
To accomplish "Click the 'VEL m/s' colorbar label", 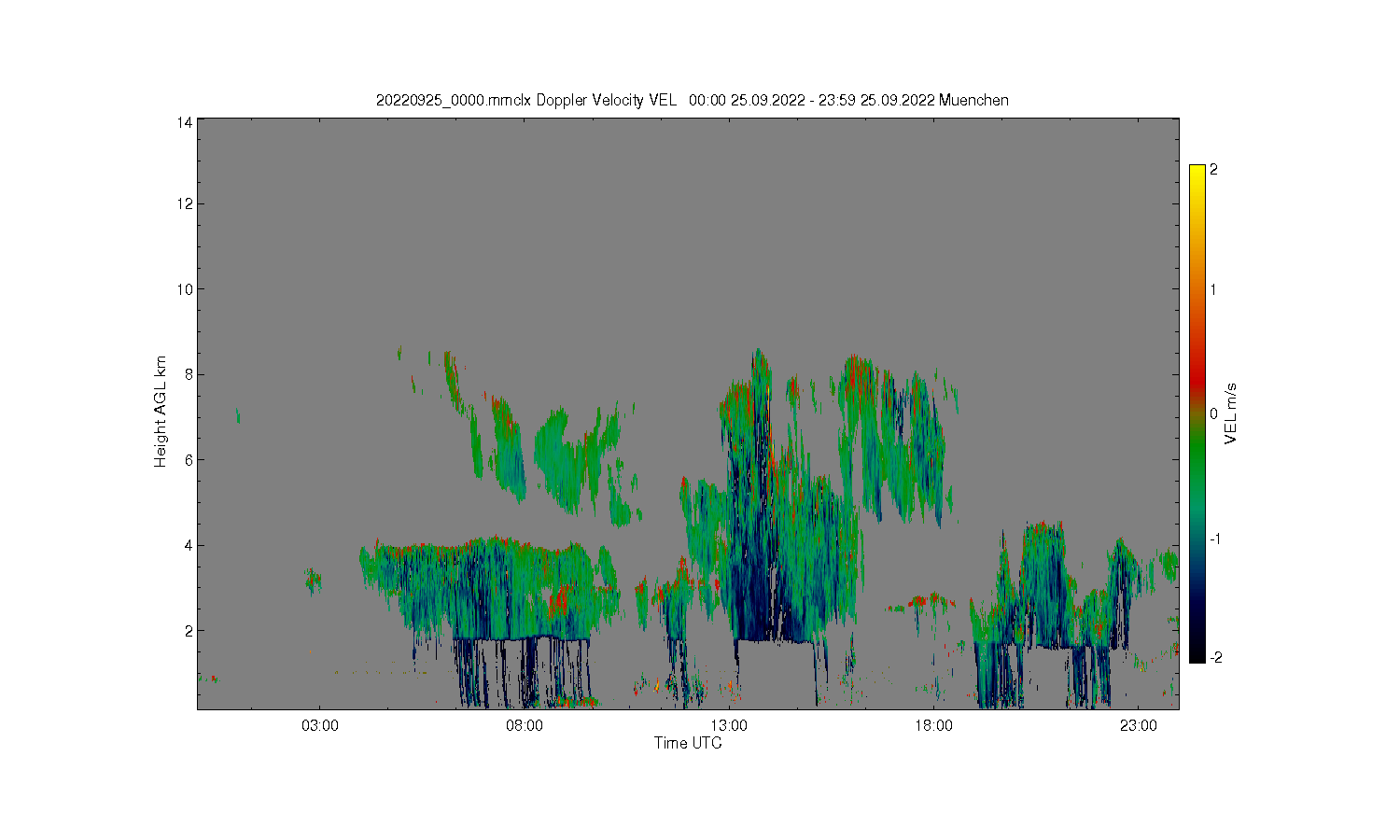I will [x=1231, y=413].
